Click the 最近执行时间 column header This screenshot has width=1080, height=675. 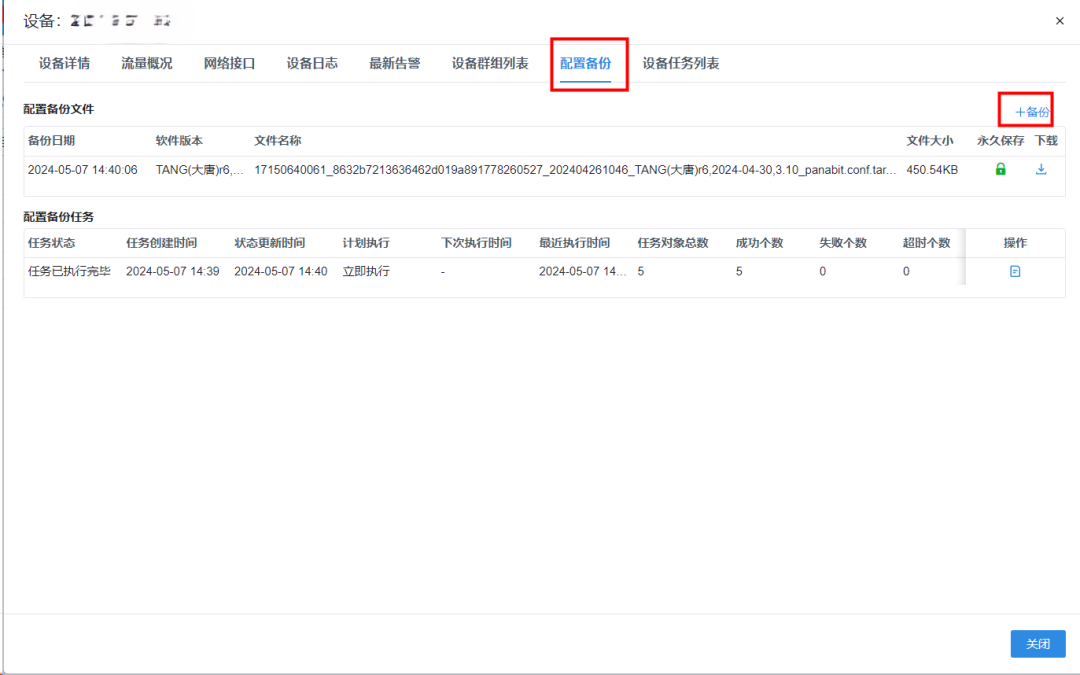coord(574,243)
